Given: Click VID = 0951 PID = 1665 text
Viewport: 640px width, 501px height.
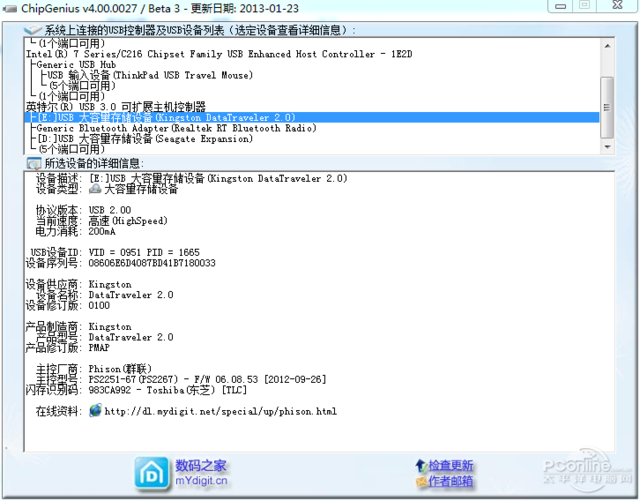Looking at the screenshot, I should tap(144, 252).
